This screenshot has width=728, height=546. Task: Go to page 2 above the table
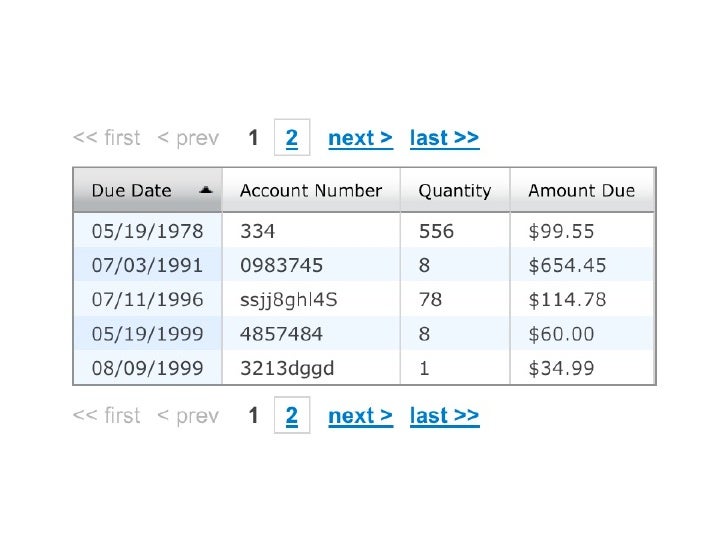pos(292,138)
